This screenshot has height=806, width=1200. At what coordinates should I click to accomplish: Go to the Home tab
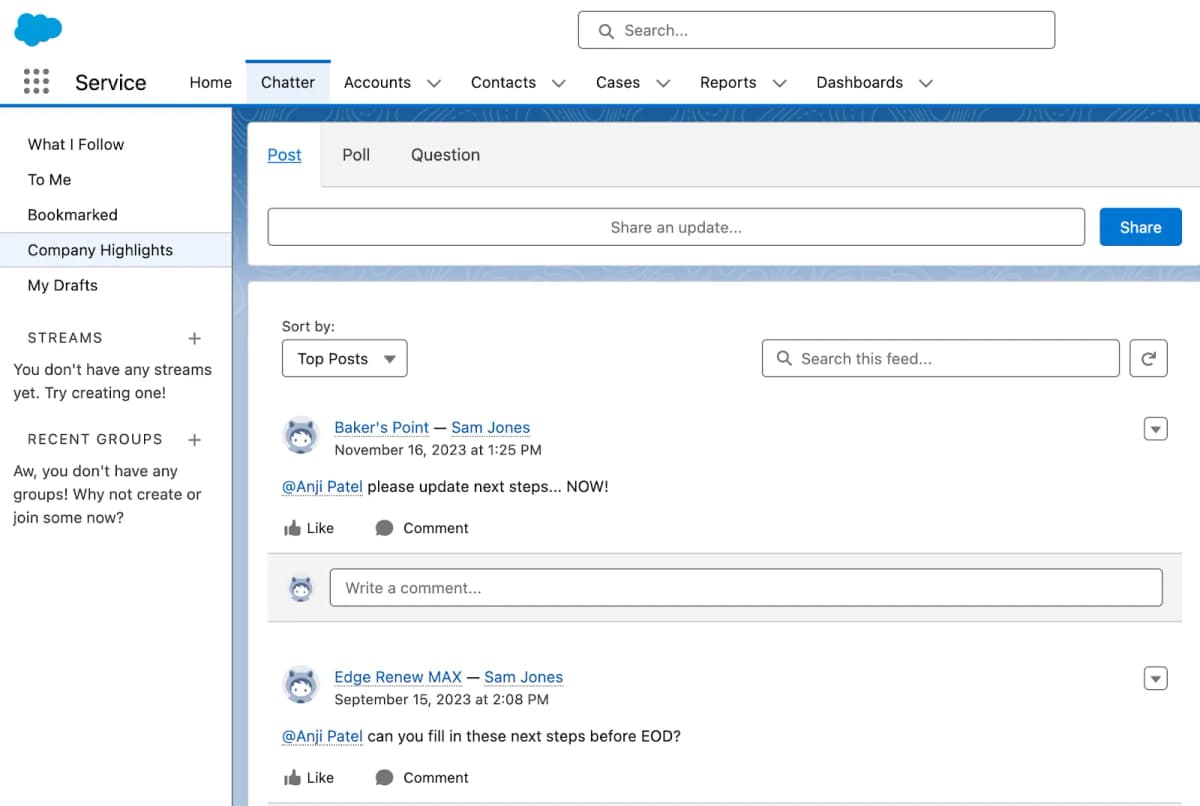211,83
